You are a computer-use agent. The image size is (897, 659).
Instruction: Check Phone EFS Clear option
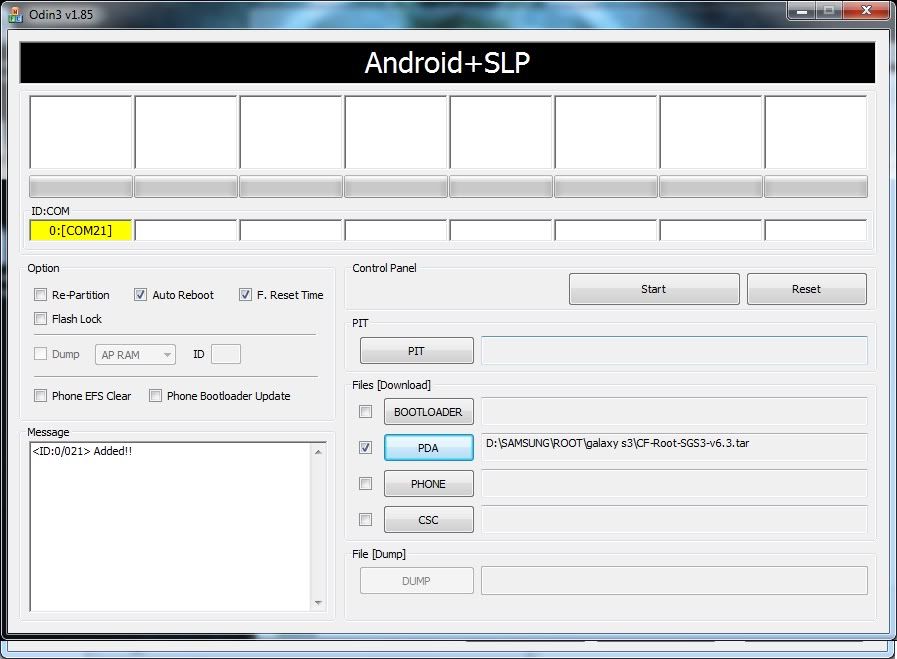click(41, 396)
